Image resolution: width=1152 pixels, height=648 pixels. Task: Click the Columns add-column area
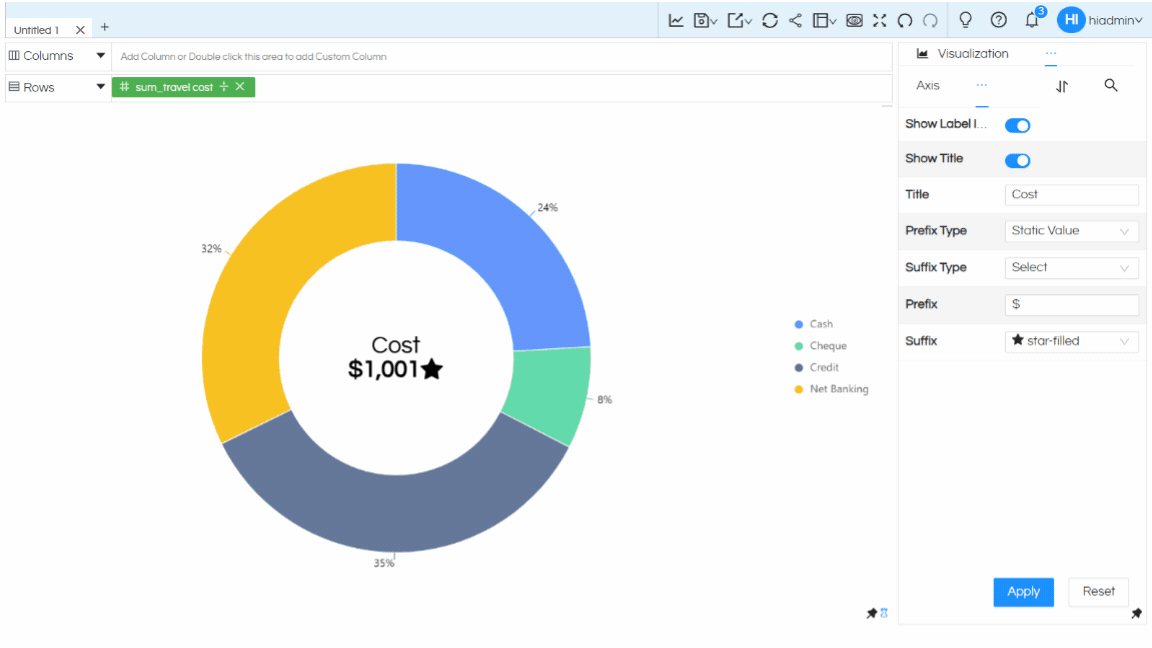(502, 57)
